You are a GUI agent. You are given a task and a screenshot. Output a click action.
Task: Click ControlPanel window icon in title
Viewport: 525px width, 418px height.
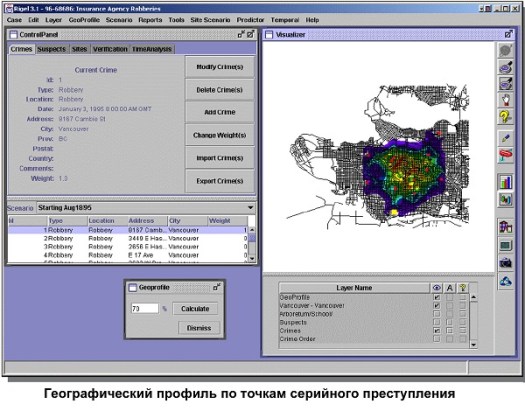(x=13, y=34)
